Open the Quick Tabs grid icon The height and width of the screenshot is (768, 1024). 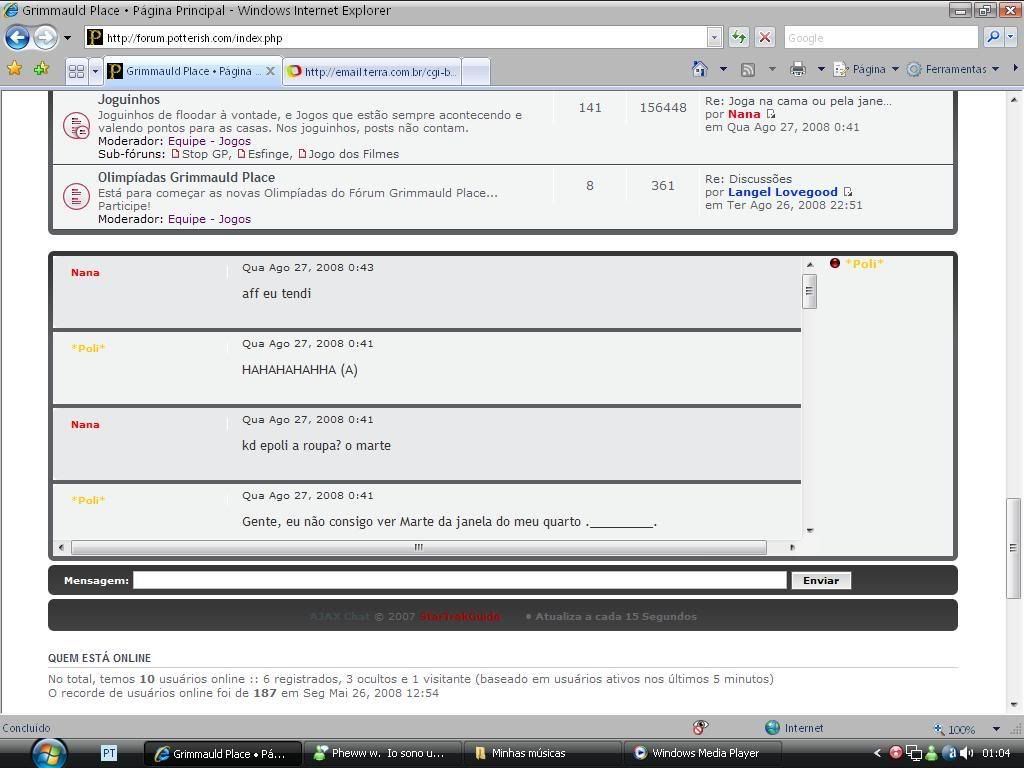[x=76, y=71]
